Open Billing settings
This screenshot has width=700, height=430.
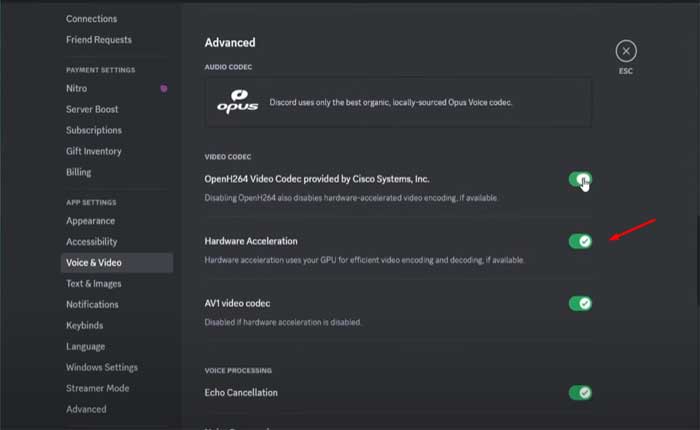click(78, 172)
